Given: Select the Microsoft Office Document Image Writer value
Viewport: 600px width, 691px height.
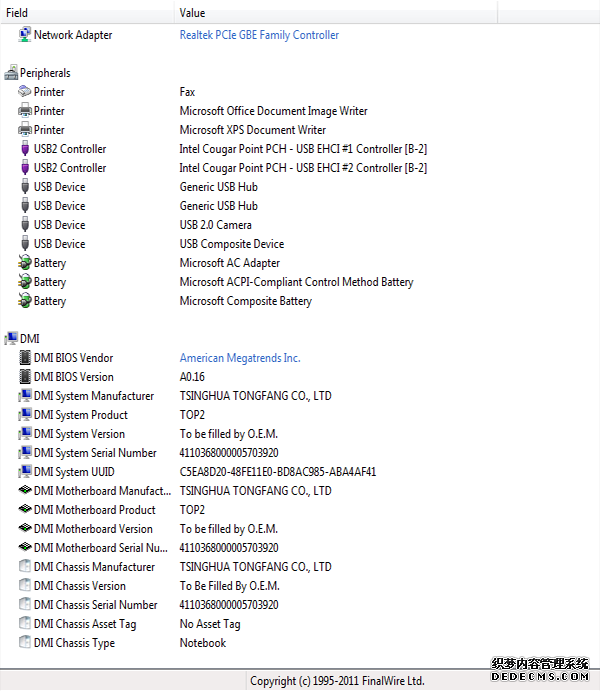Looking at the screenshot, I should (x=273, y=111).
